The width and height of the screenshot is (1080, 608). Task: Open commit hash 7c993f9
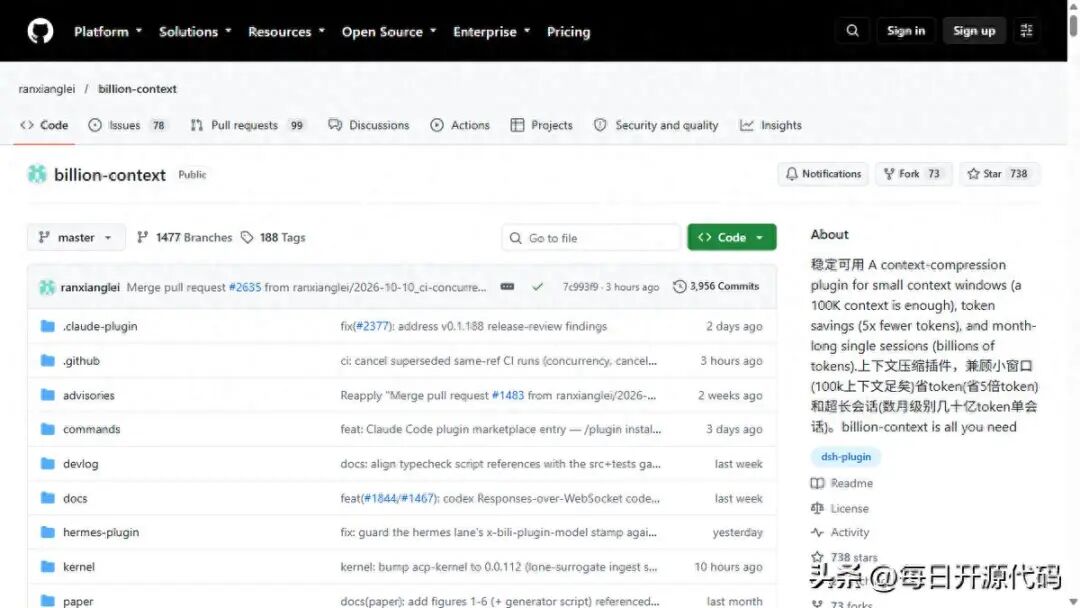(x=580, y=287)
